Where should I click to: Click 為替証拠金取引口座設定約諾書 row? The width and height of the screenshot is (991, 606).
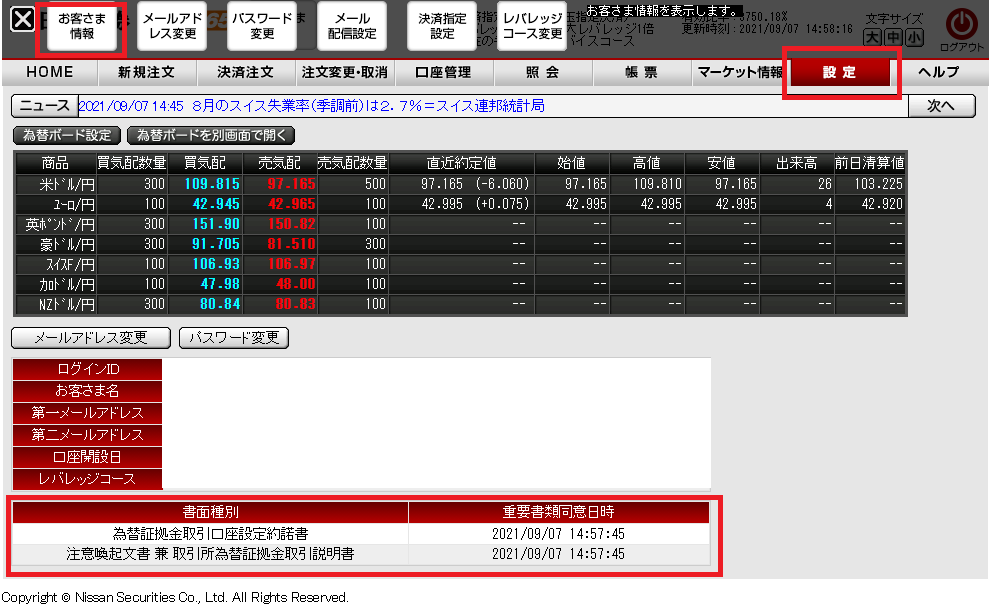361,534
